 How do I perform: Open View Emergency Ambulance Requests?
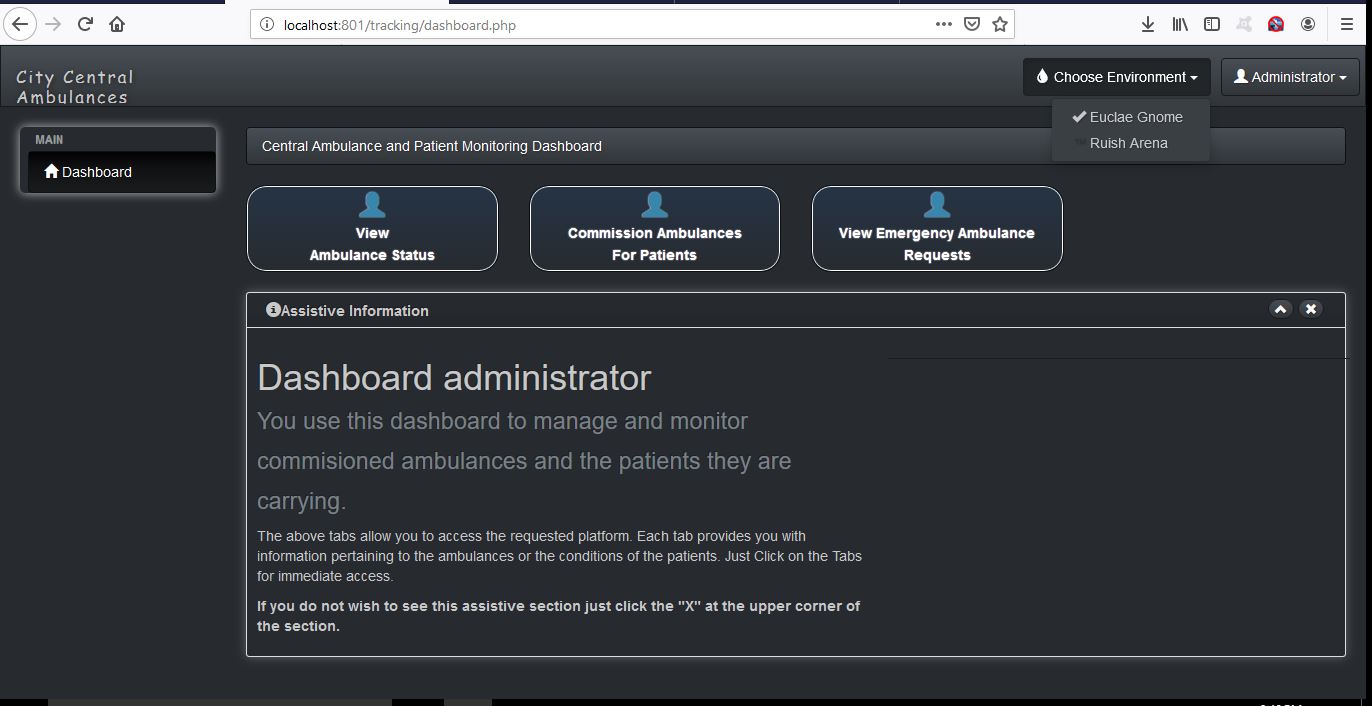tap(937, 229)
